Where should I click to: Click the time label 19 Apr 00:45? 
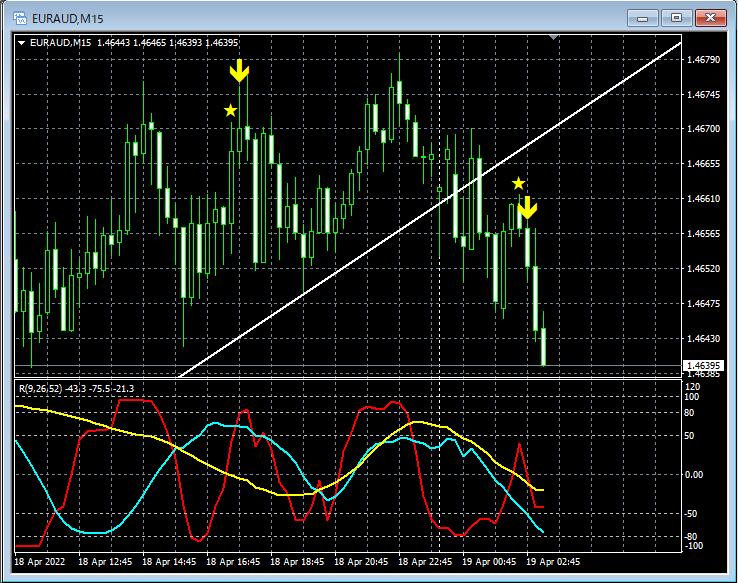coord(489,562)
